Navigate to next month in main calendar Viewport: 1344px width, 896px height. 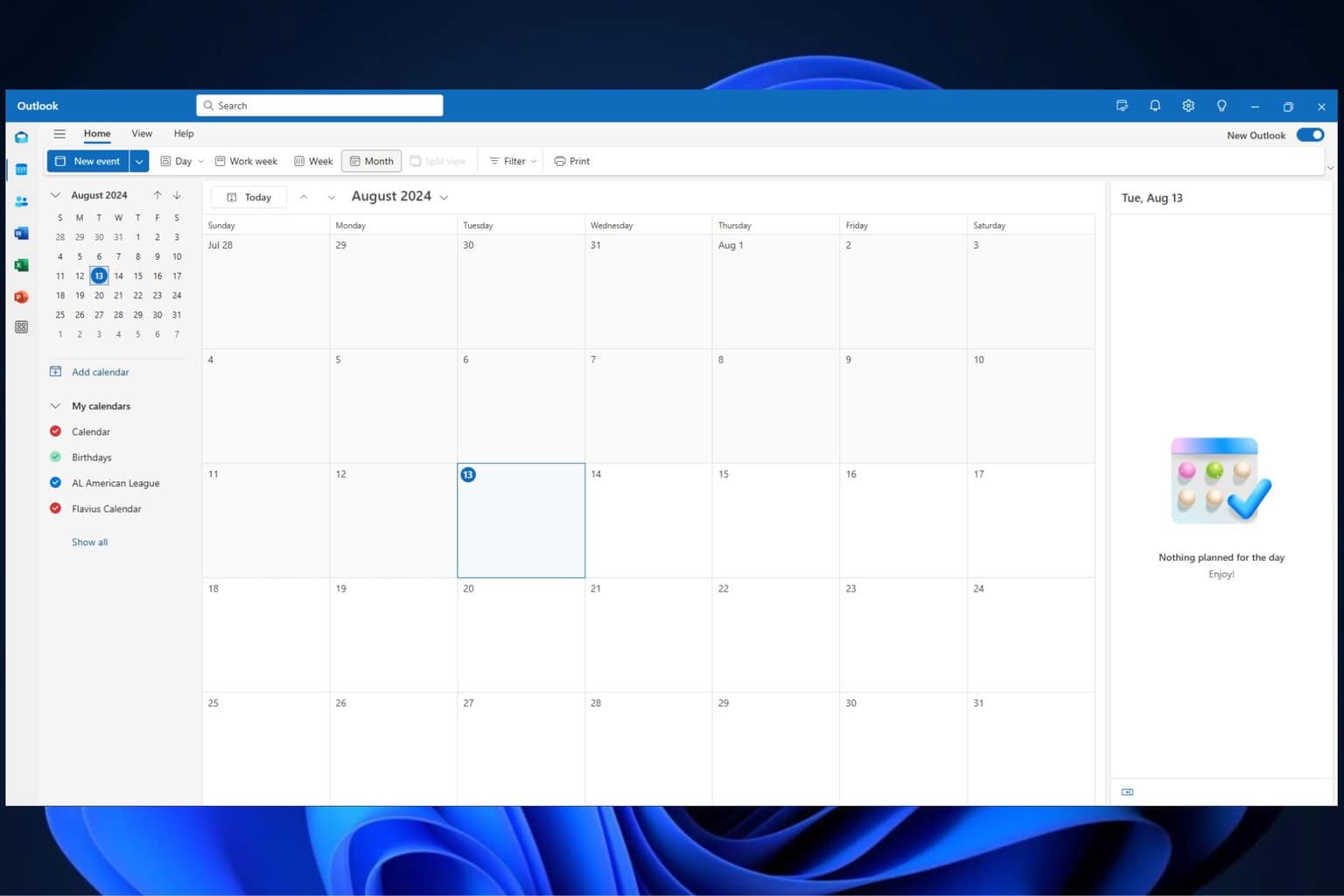pyautogui.click(x=331, y=197)
